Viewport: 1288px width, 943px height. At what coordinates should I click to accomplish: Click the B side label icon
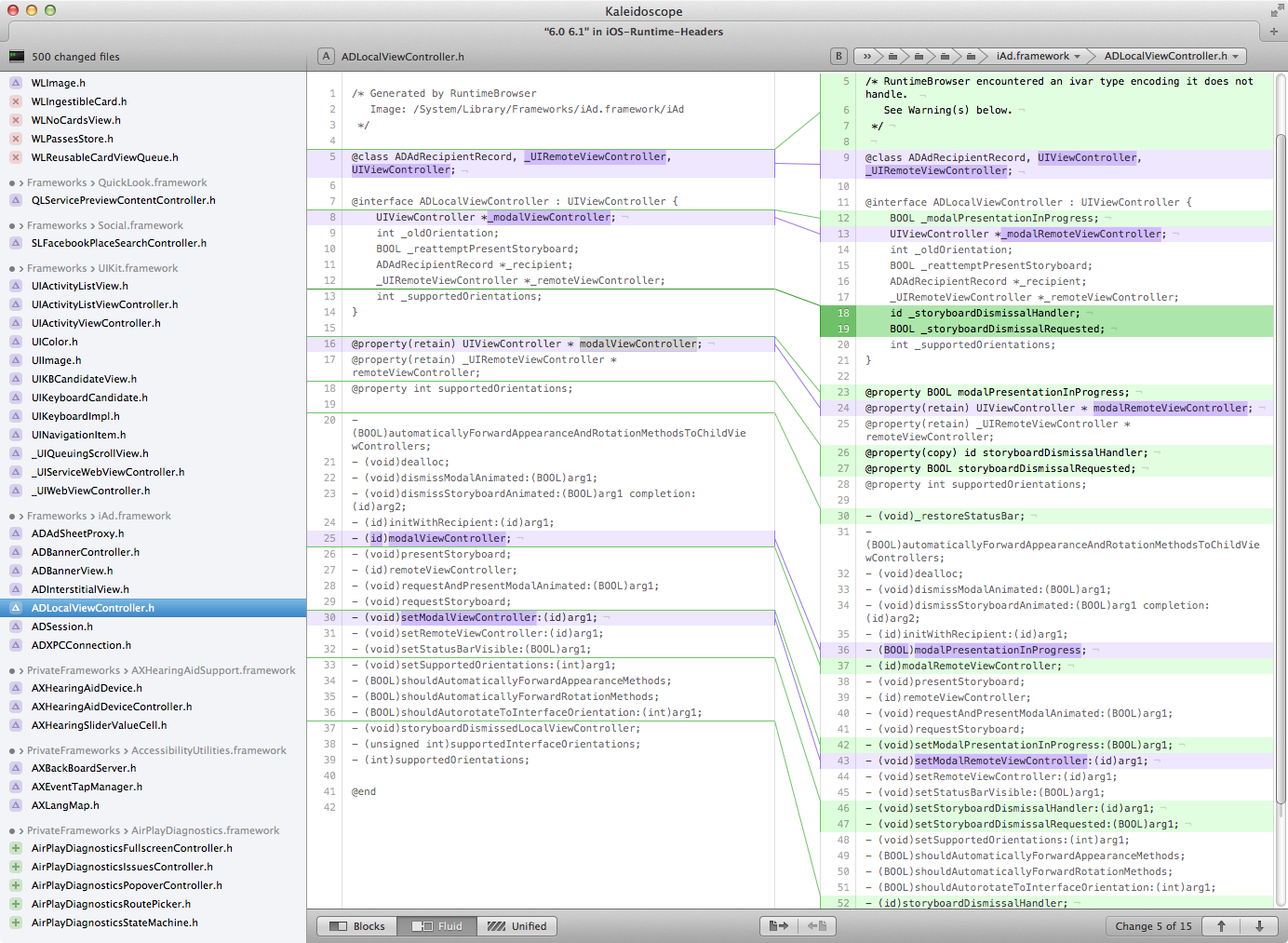pos(839,57)
